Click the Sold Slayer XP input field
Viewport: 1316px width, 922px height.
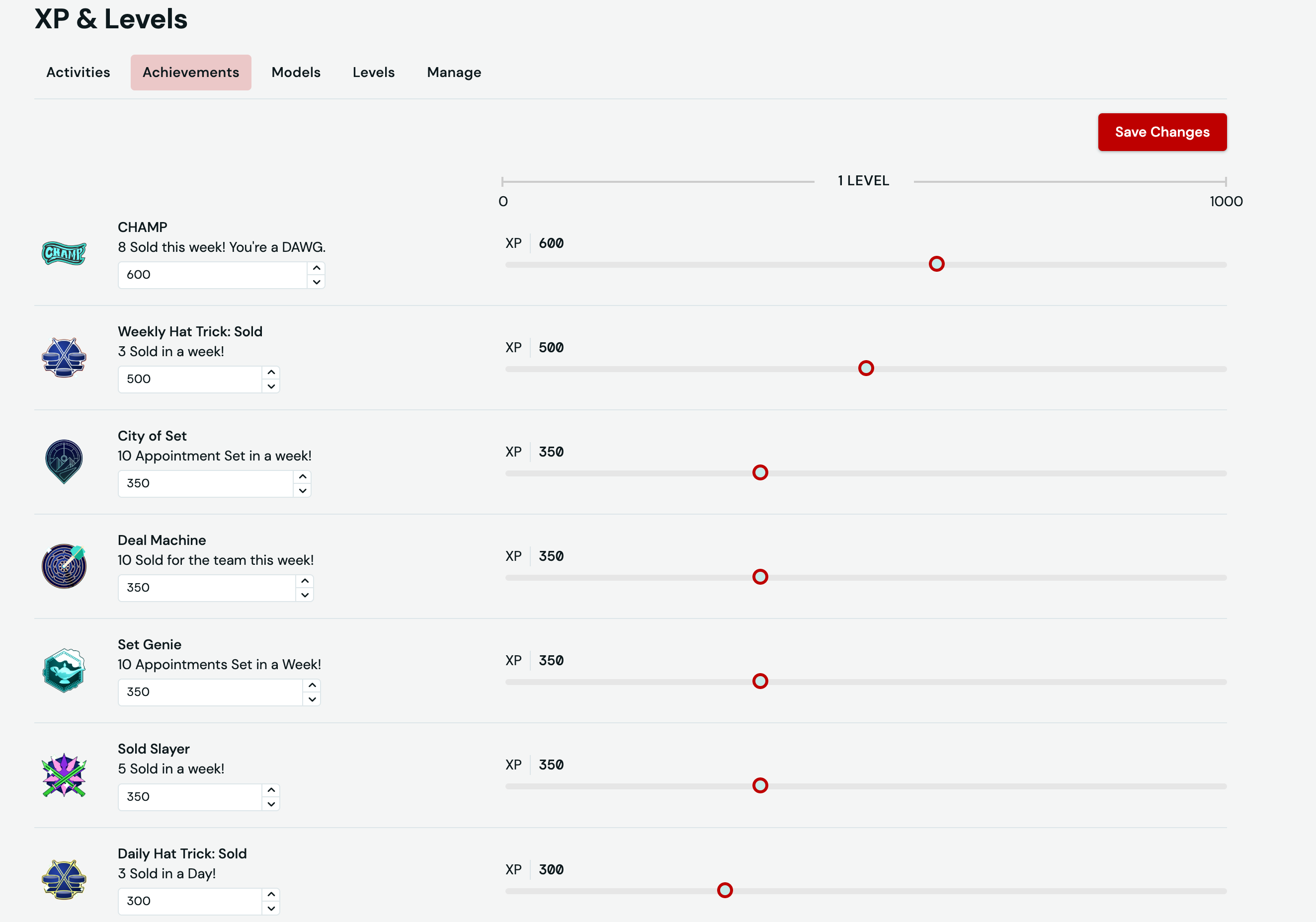pyautogui.click(x=189, y=796)
